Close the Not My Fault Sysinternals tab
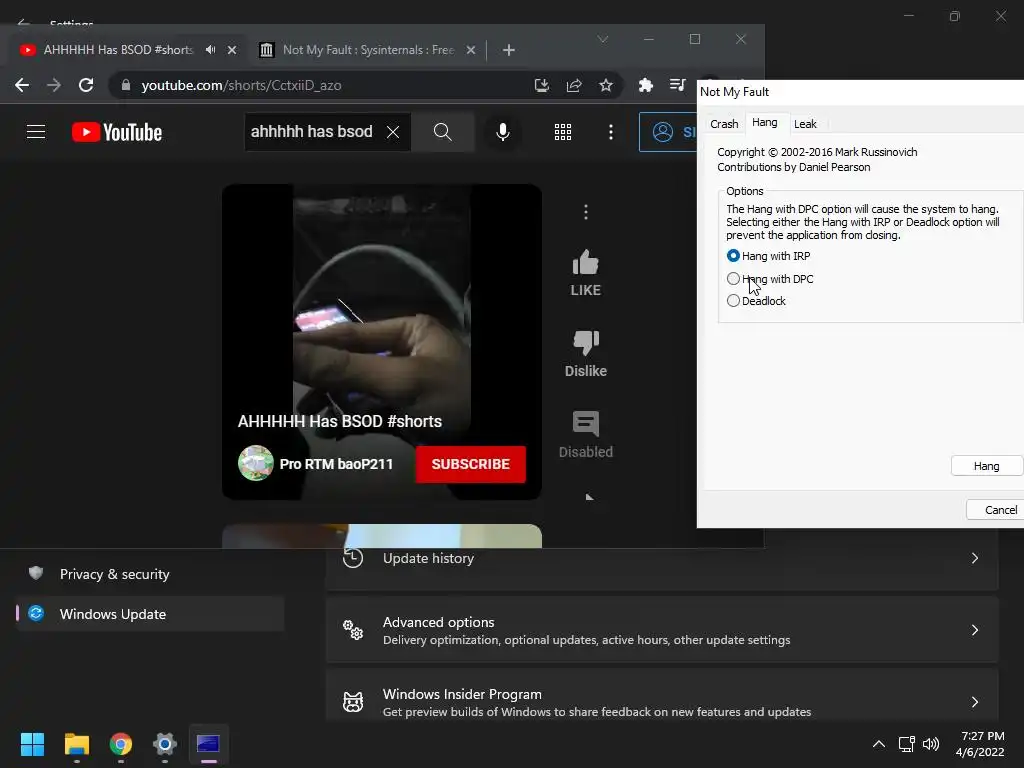1024x768 pixels. coord(471,50)
